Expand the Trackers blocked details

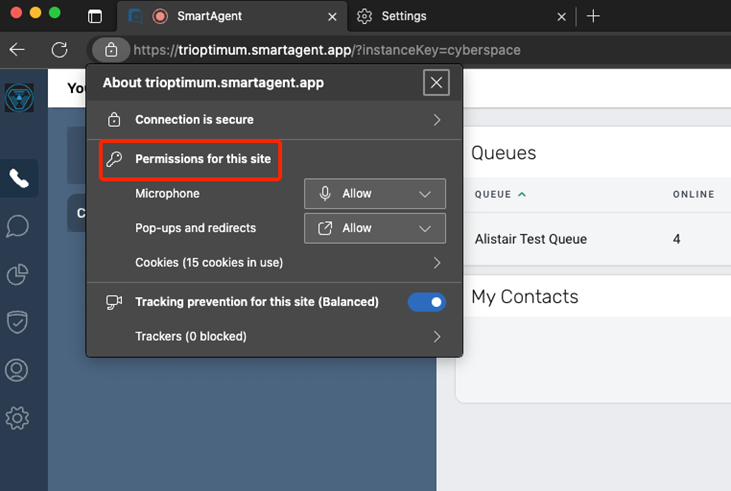tap(436, 337)
